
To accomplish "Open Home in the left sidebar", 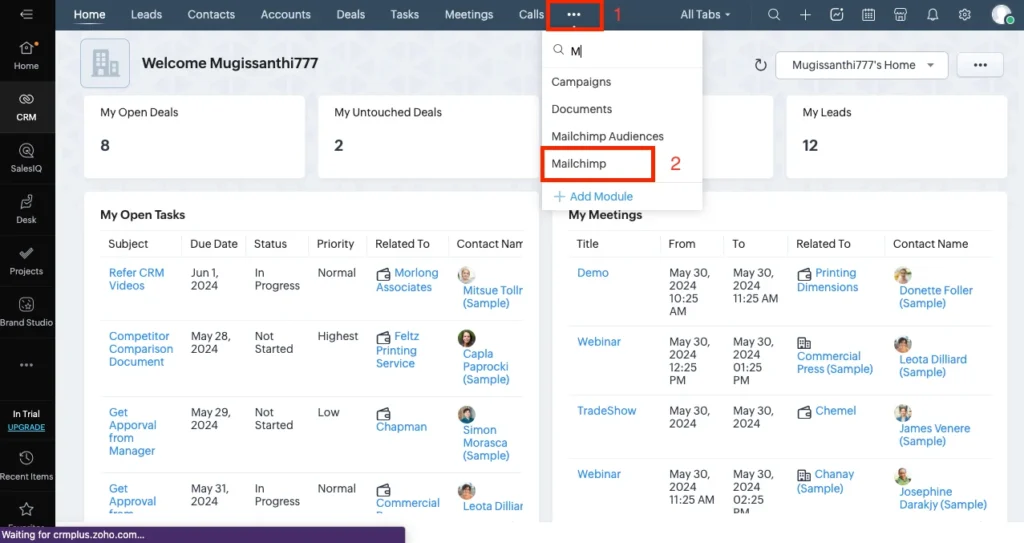I will pos(26,56).
